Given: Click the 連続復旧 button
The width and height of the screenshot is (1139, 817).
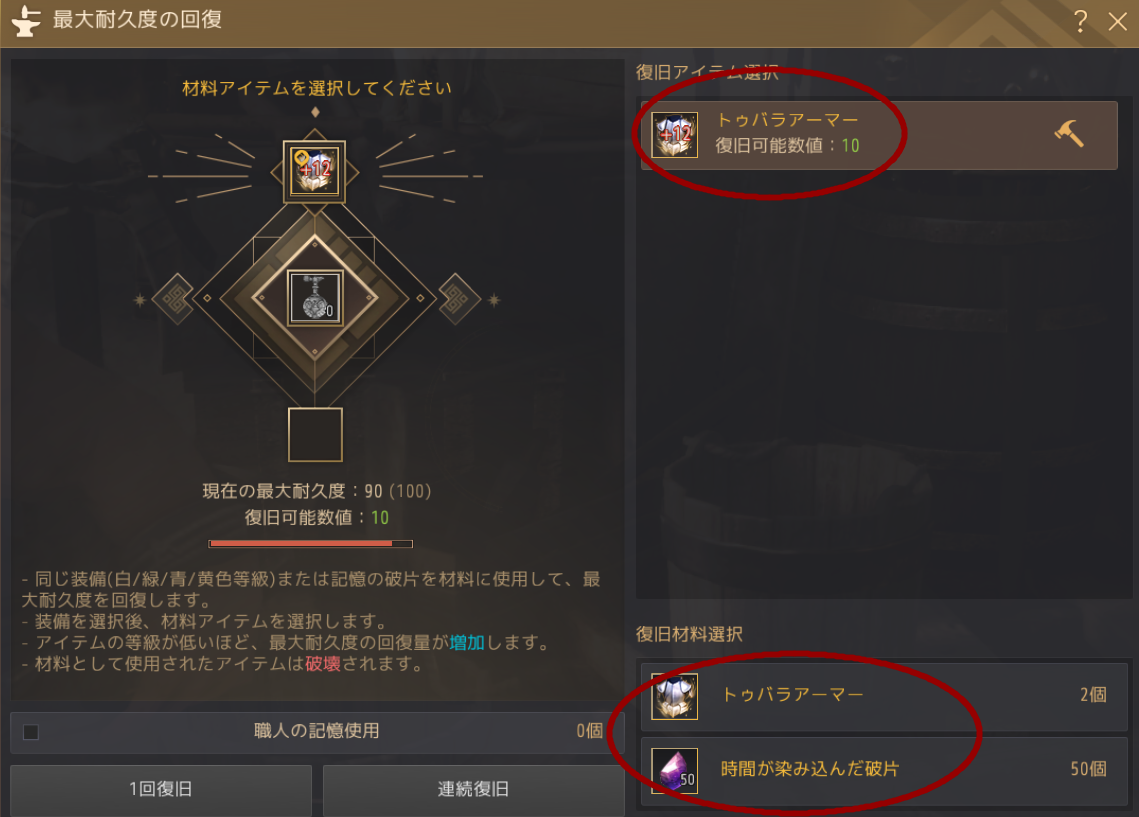Looking at the screenshot, I should 473,790.
